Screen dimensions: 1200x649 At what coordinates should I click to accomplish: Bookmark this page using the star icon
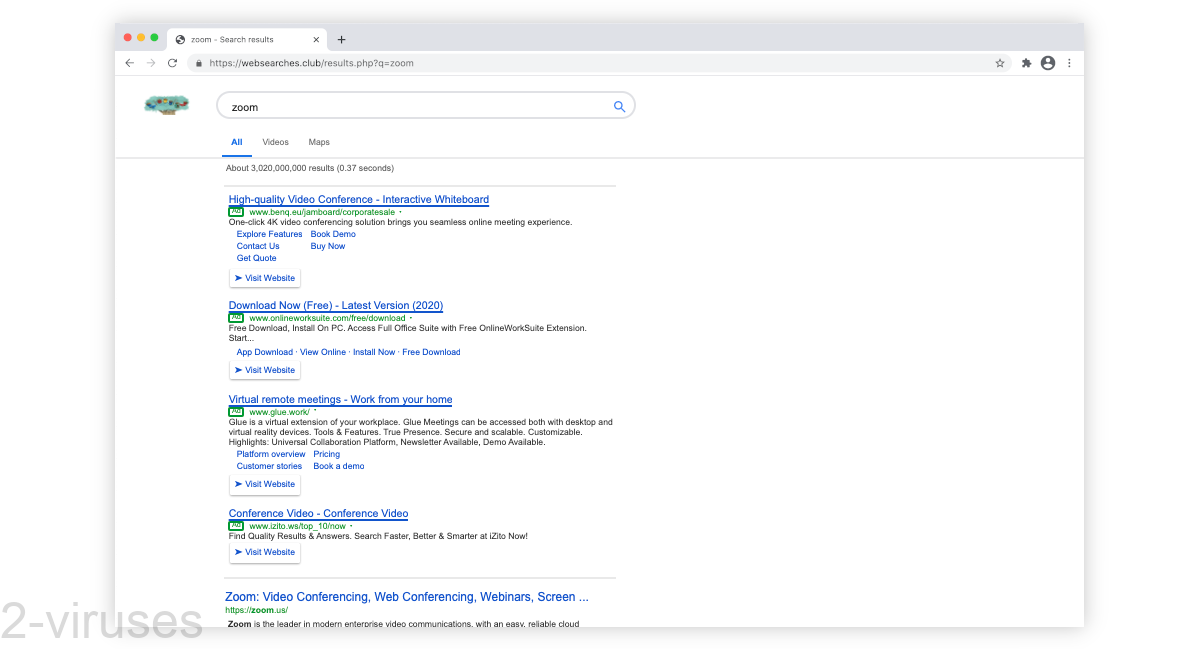click(x=1000, y=62)
